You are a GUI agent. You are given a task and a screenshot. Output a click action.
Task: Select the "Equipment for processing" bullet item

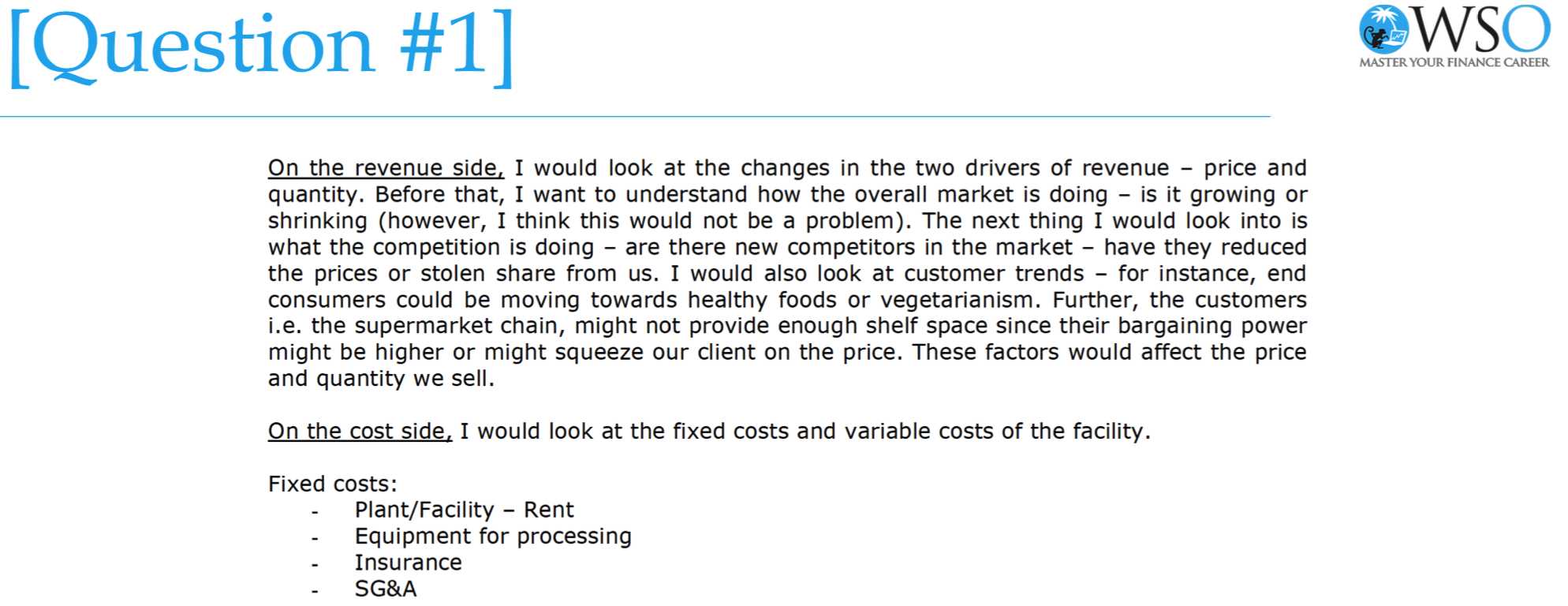click(x=493, y=537)
